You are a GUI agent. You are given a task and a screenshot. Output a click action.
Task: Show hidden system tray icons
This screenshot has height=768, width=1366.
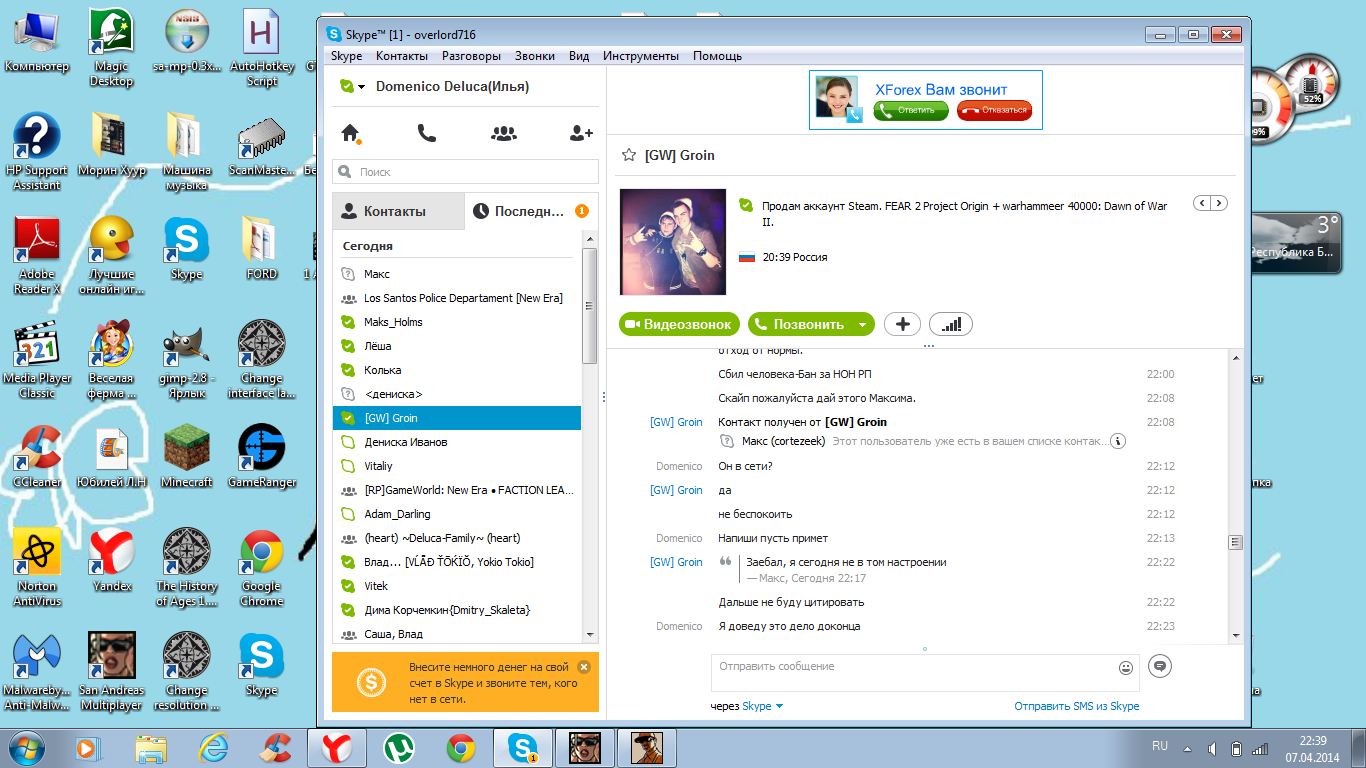click(1188, 748)
